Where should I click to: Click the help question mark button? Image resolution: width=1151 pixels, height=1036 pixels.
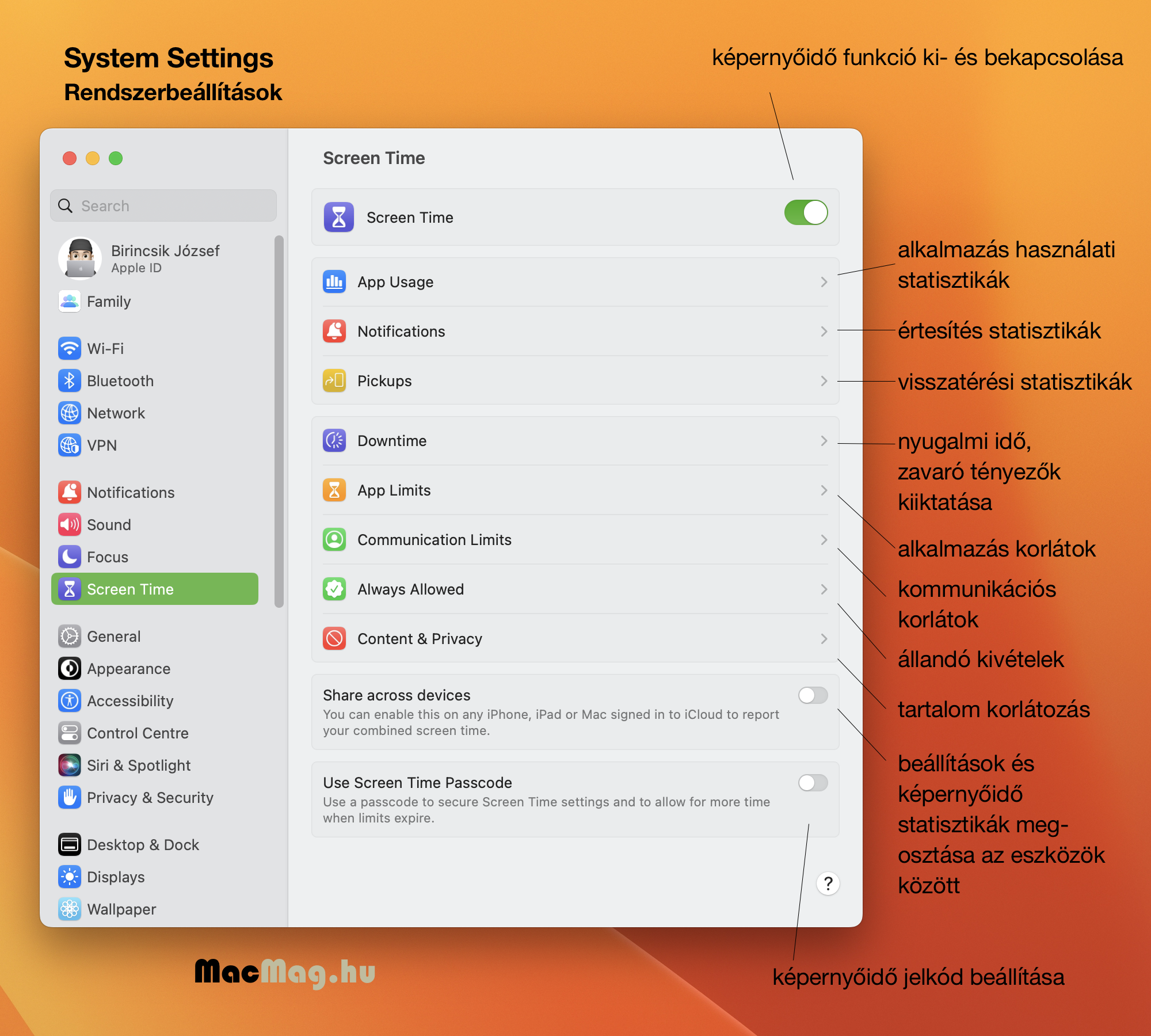(828, 883)
